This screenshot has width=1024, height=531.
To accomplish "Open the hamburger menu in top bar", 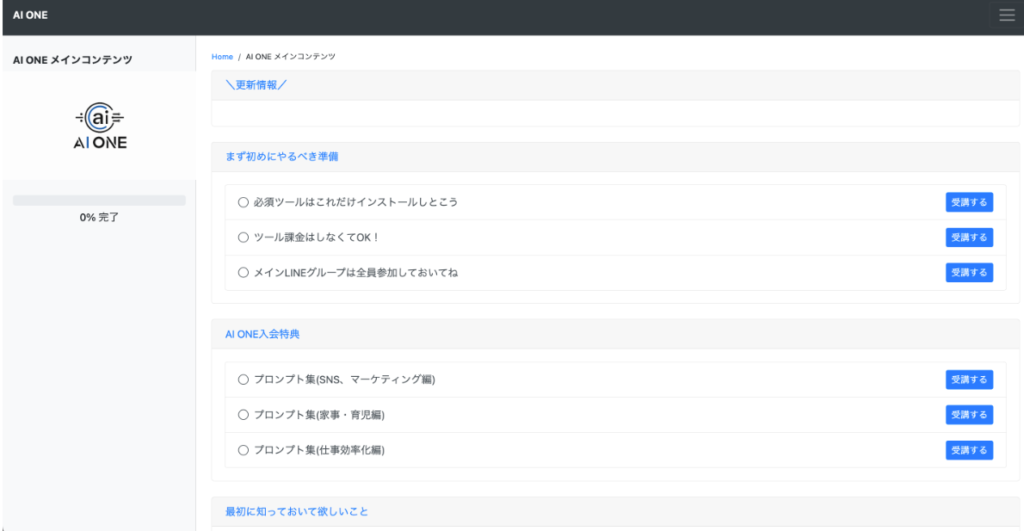I will [x=1006, y=15].
